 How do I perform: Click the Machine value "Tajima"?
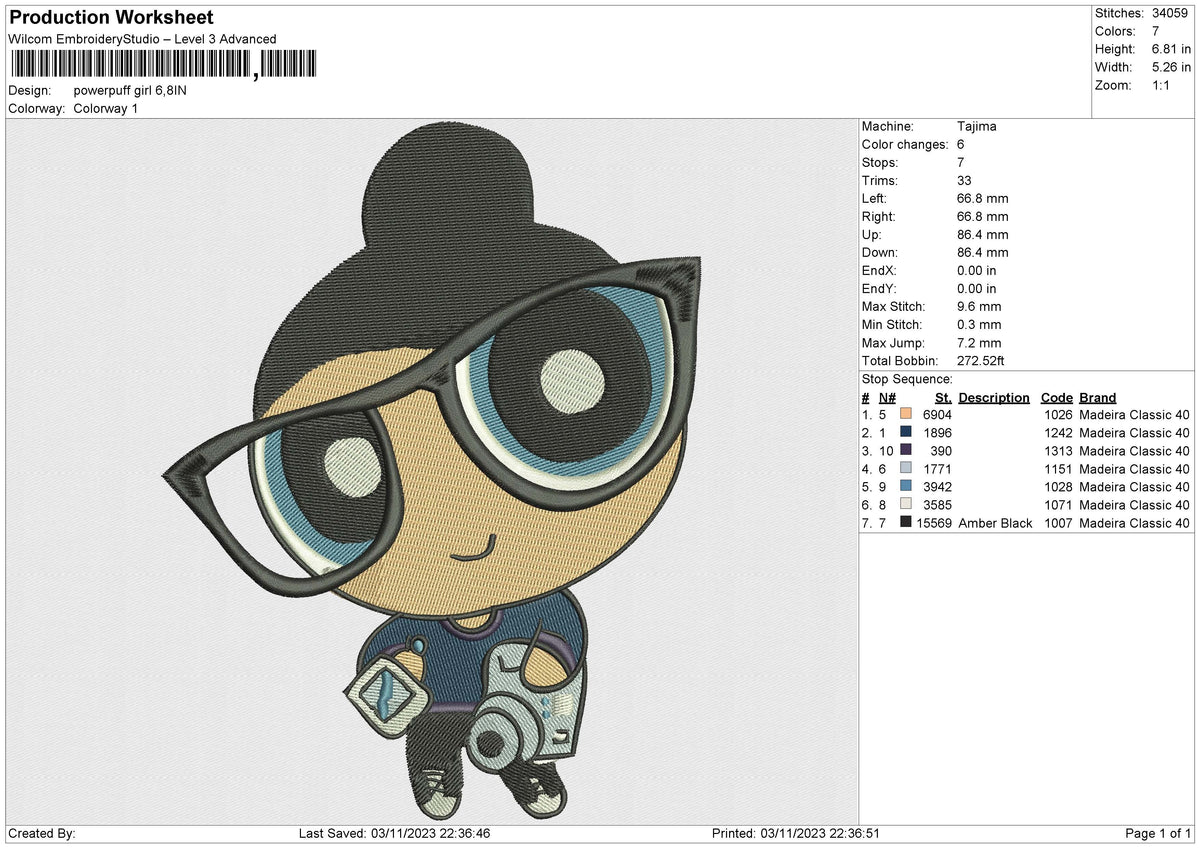[x=976, y=127]
